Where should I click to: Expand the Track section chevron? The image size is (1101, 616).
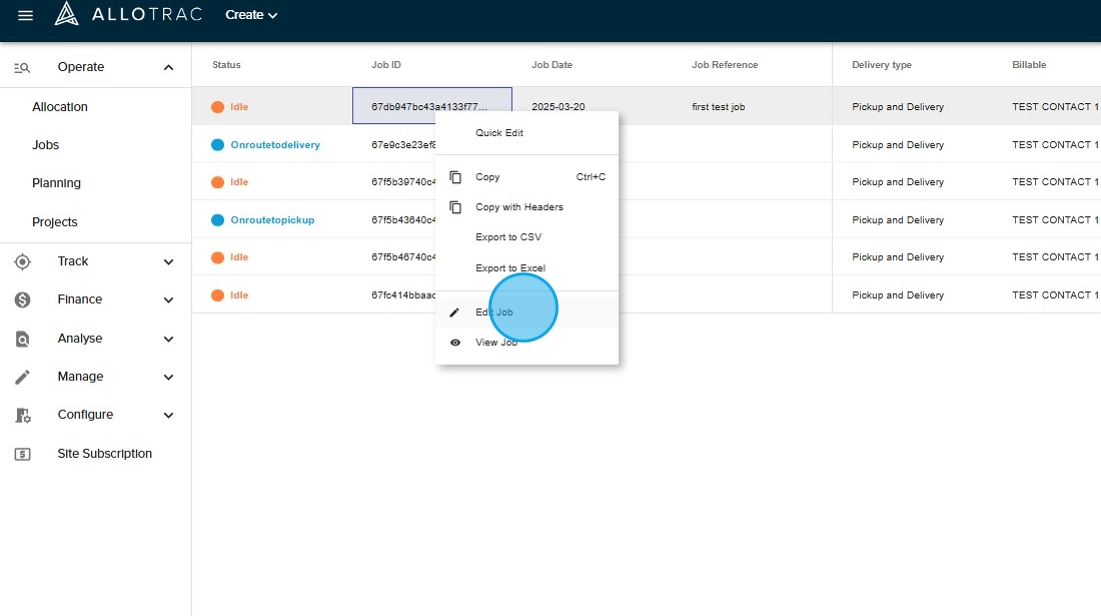(x=168, y=262)
